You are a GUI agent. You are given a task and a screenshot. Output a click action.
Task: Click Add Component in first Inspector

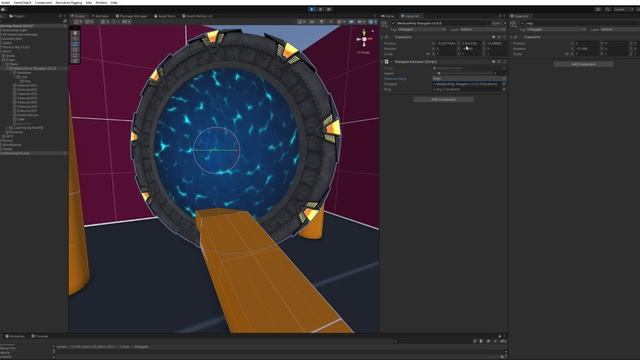pyautogui.click(x=443, y=99)
